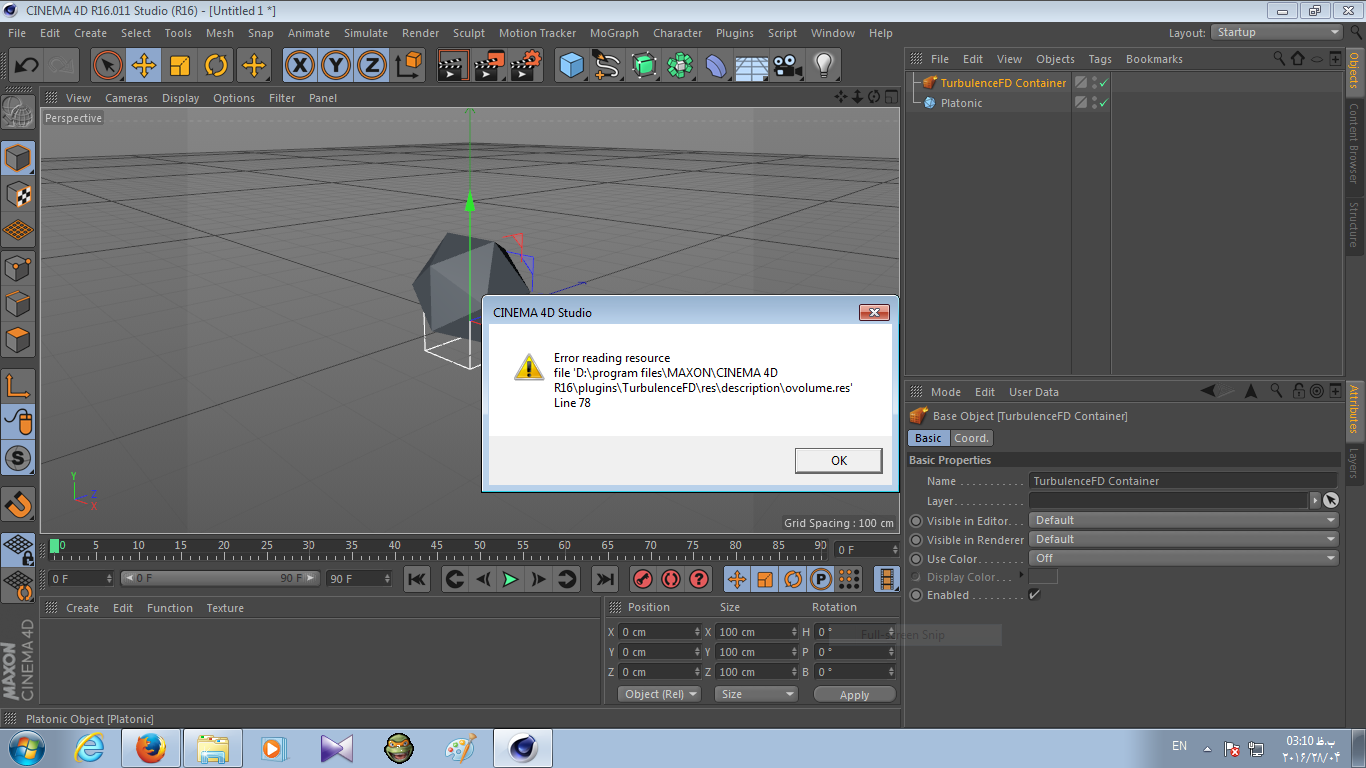This screenshot has height=768, width=1366.
Task: Add a Light object bulb icon
Action: tap(823, 66)
